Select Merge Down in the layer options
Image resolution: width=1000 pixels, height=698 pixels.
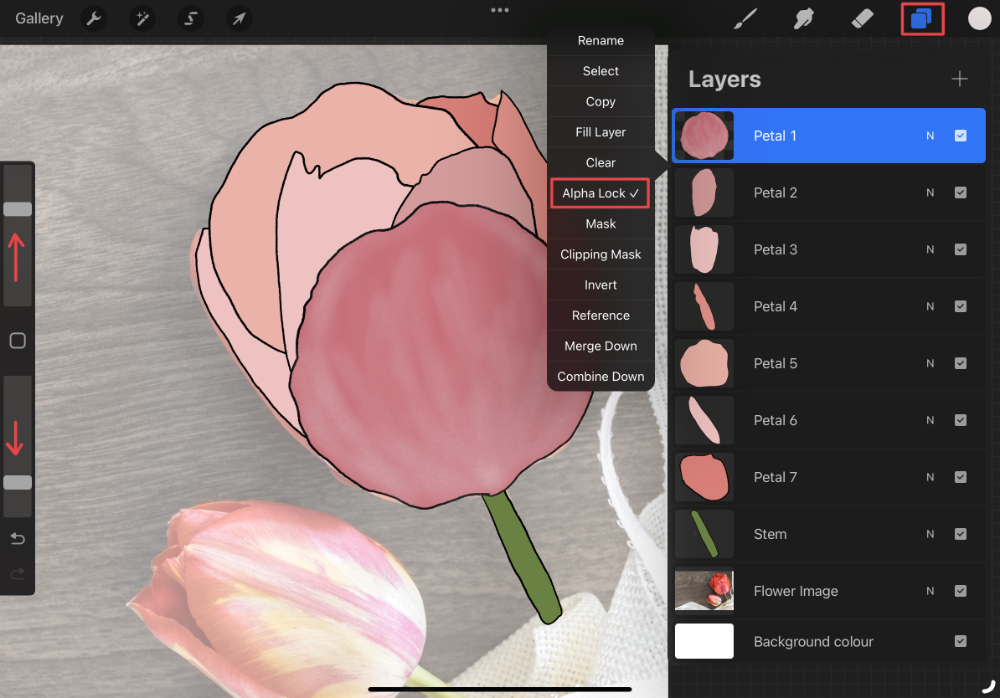tap(600, 345)
